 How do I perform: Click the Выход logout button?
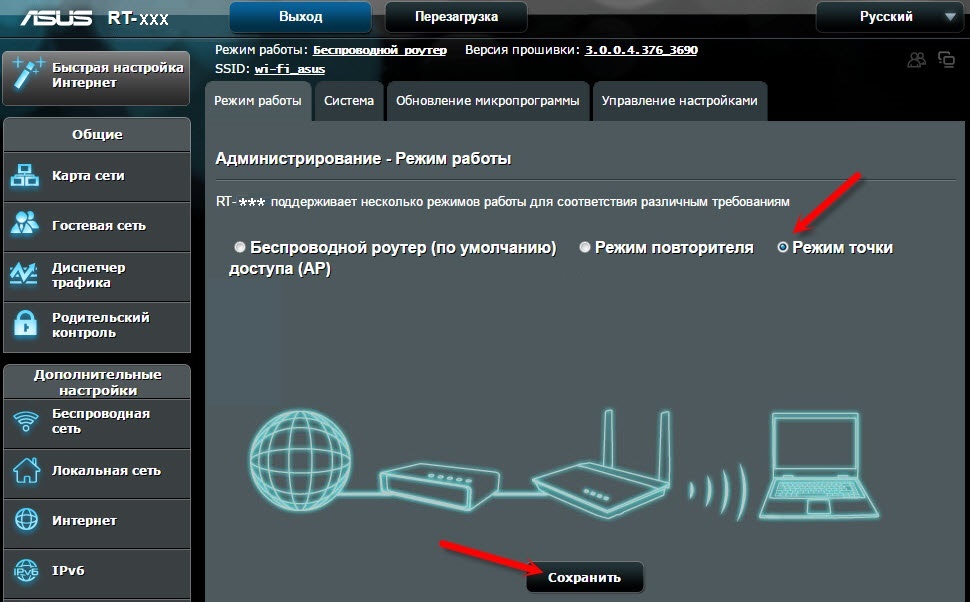point(301,17)
